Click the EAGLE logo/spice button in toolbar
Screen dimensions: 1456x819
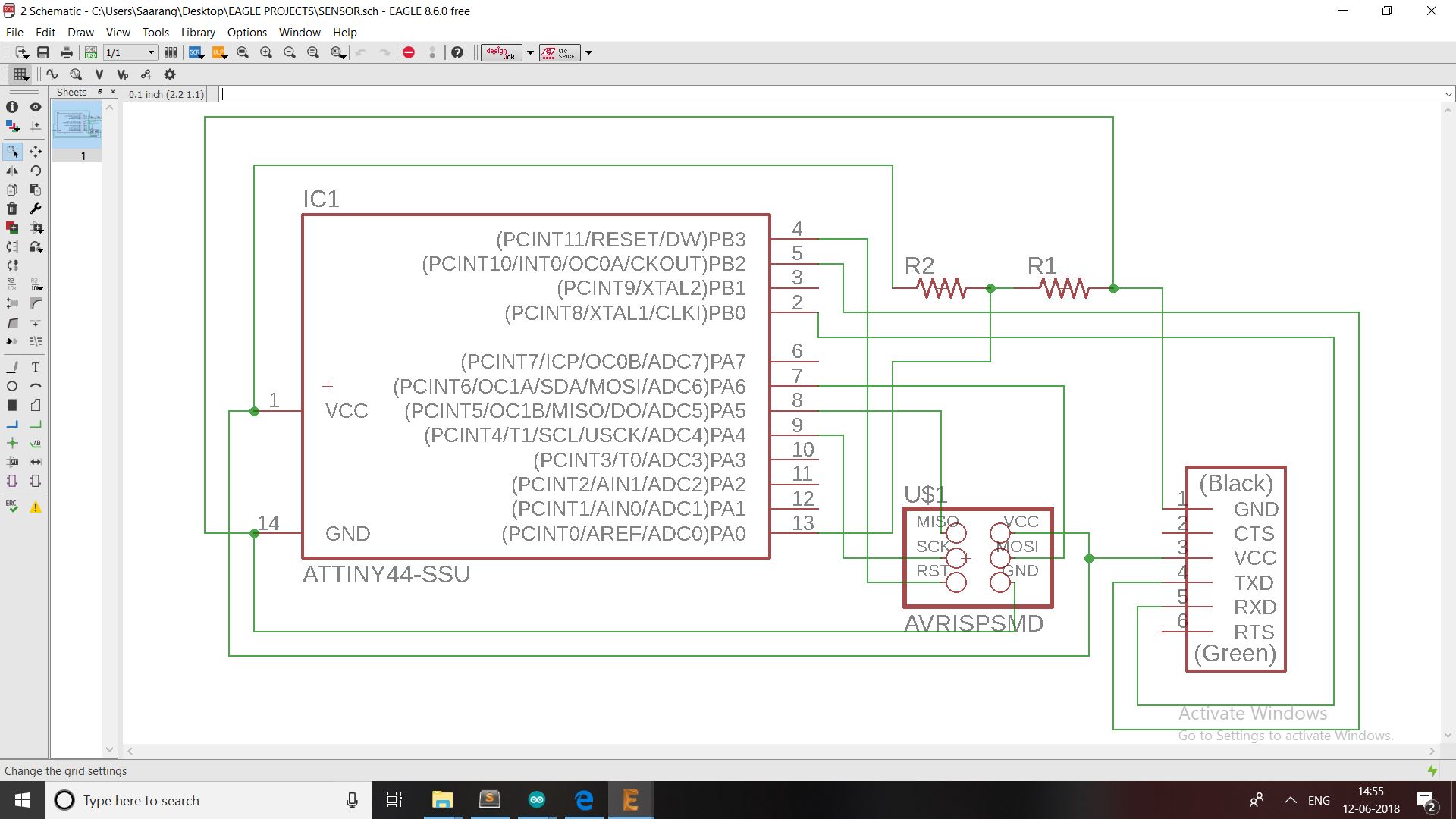point(559,52)
